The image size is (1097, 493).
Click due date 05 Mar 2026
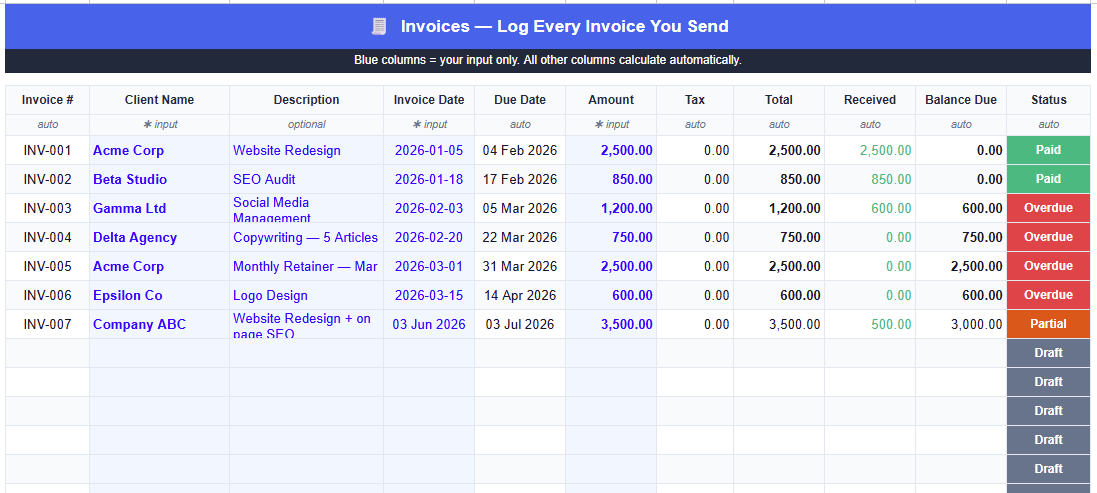click(x=520, y=208)
